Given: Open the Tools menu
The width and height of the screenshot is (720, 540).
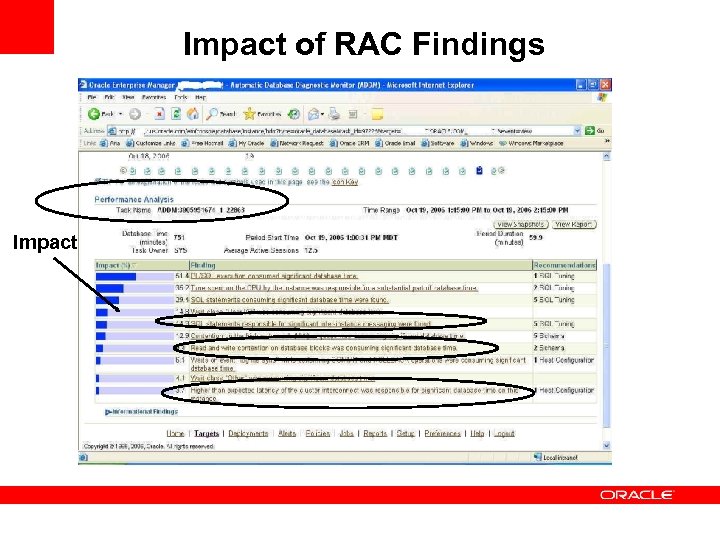Looking at the screenshot, I should [x=181, y=97].
